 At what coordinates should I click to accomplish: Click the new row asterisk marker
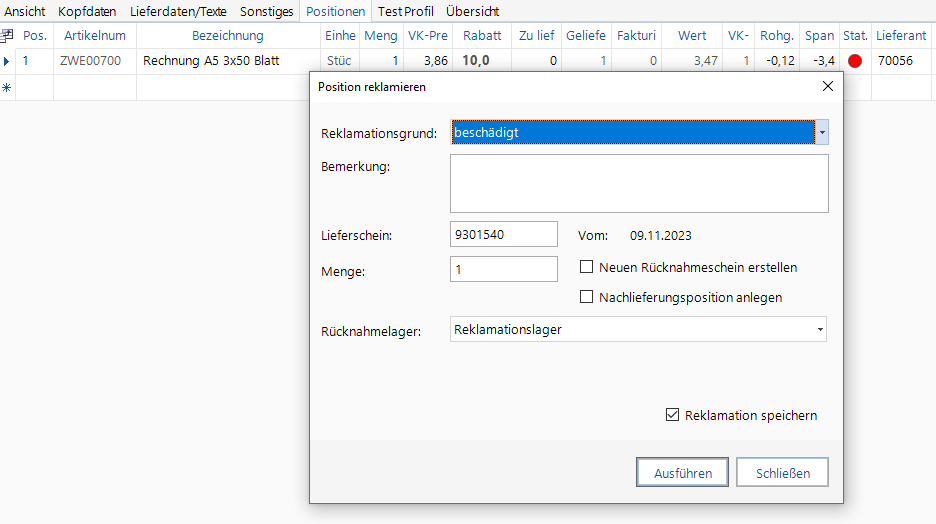tap(8, 88)
